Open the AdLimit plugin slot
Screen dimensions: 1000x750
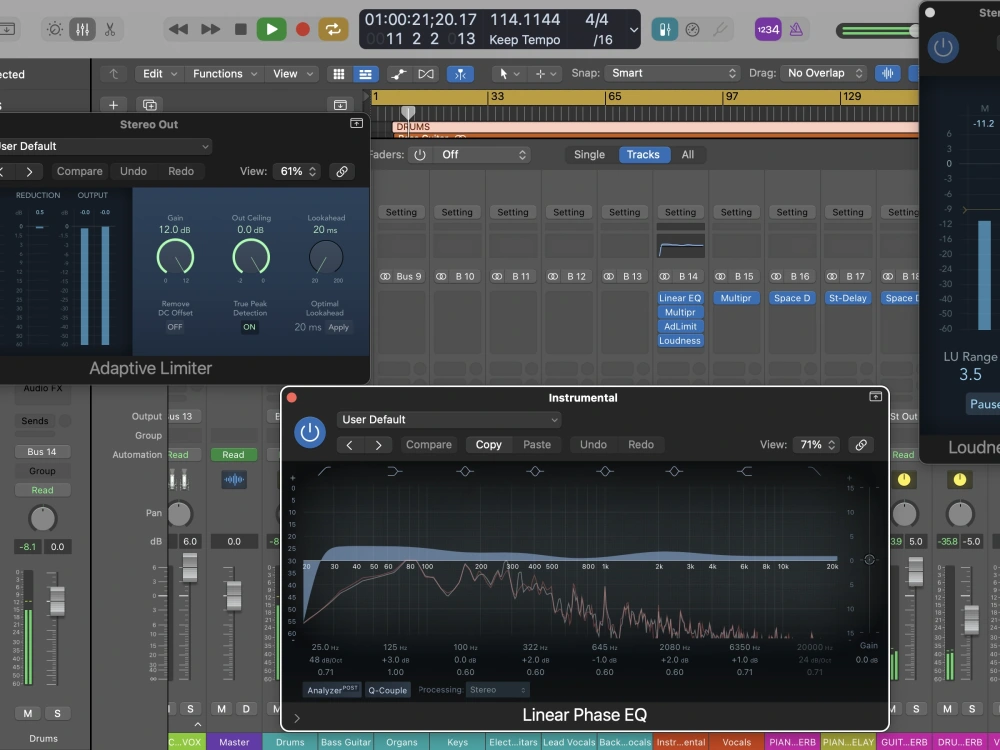coord(680,326)
